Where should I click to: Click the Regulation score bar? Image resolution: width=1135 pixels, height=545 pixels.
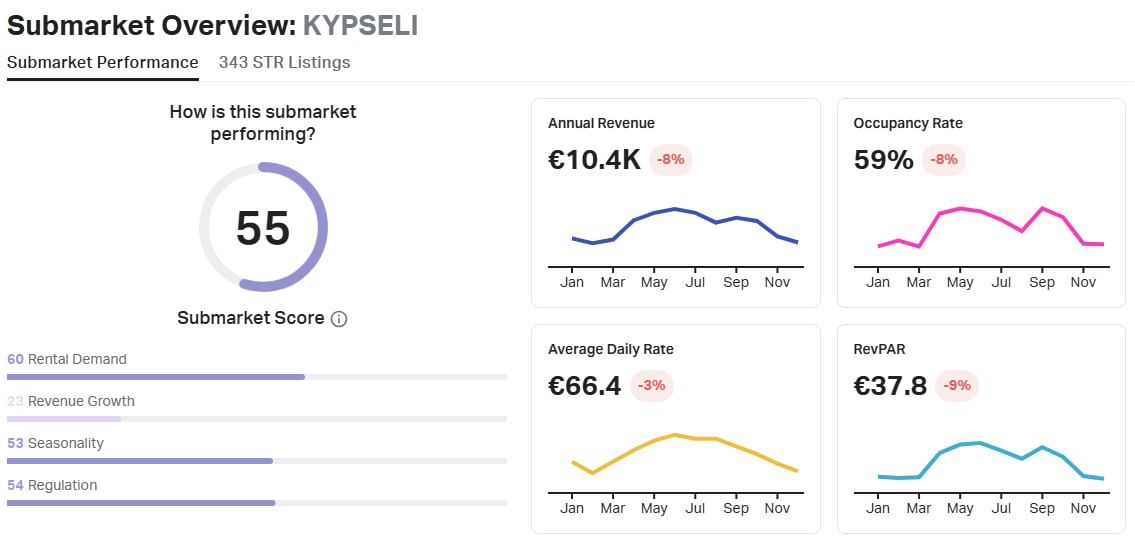click(256, 503)
